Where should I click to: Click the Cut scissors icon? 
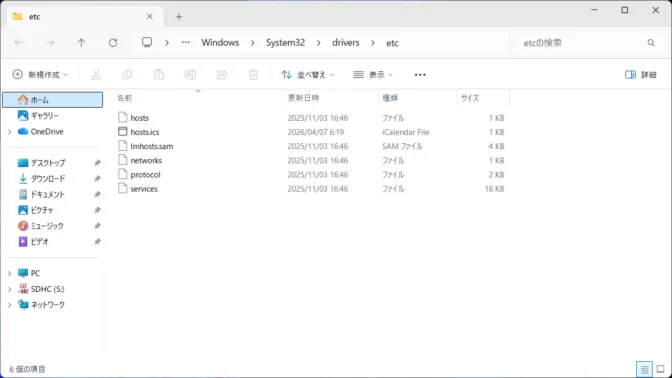96,75
